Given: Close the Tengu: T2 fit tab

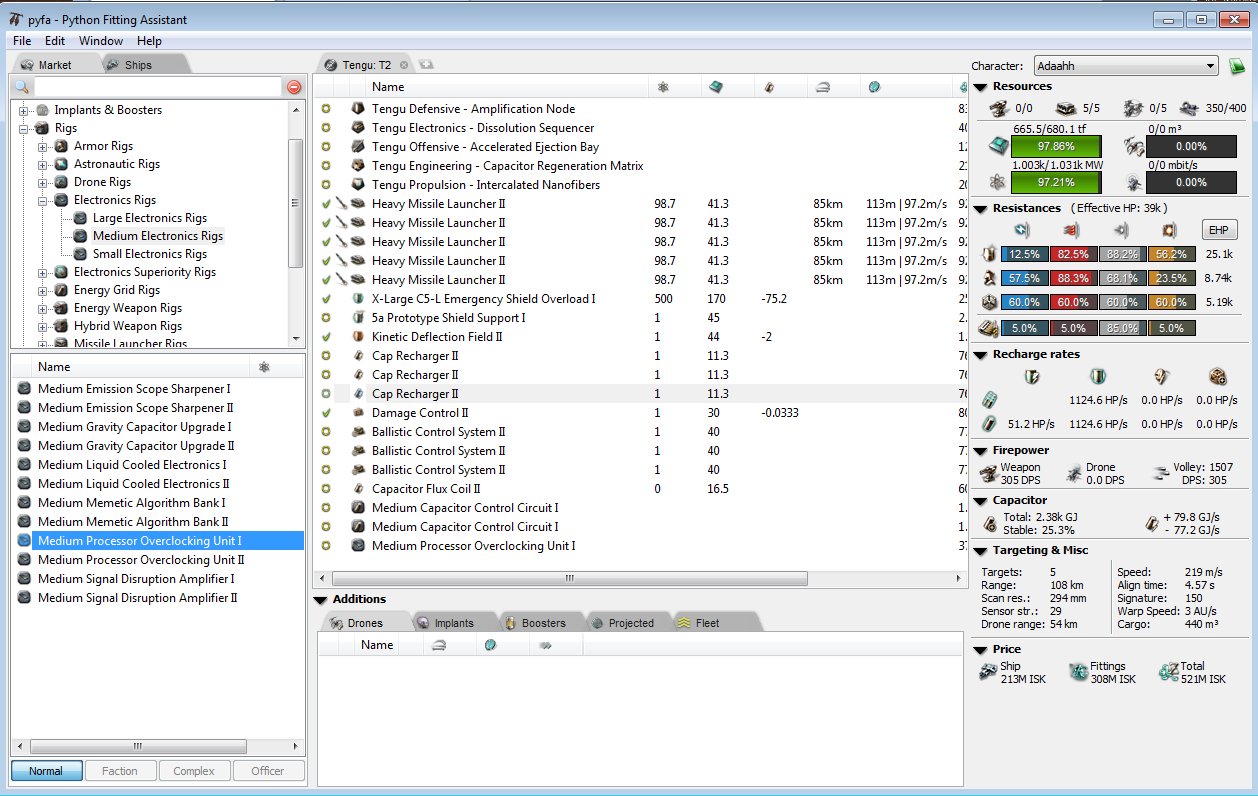Looking at the screenshot, I should coord(404,65).
